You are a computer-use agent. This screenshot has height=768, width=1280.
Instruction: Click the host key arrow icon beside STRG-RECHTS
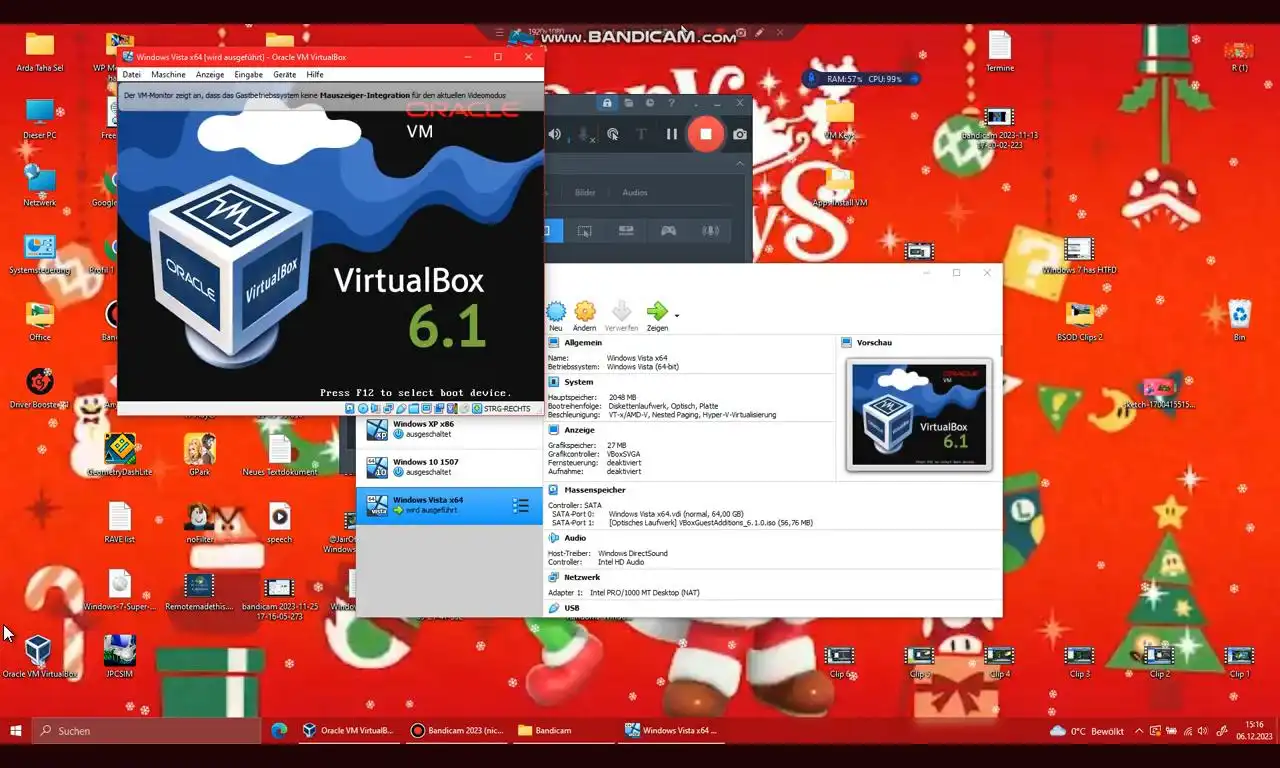coord(477,408)
